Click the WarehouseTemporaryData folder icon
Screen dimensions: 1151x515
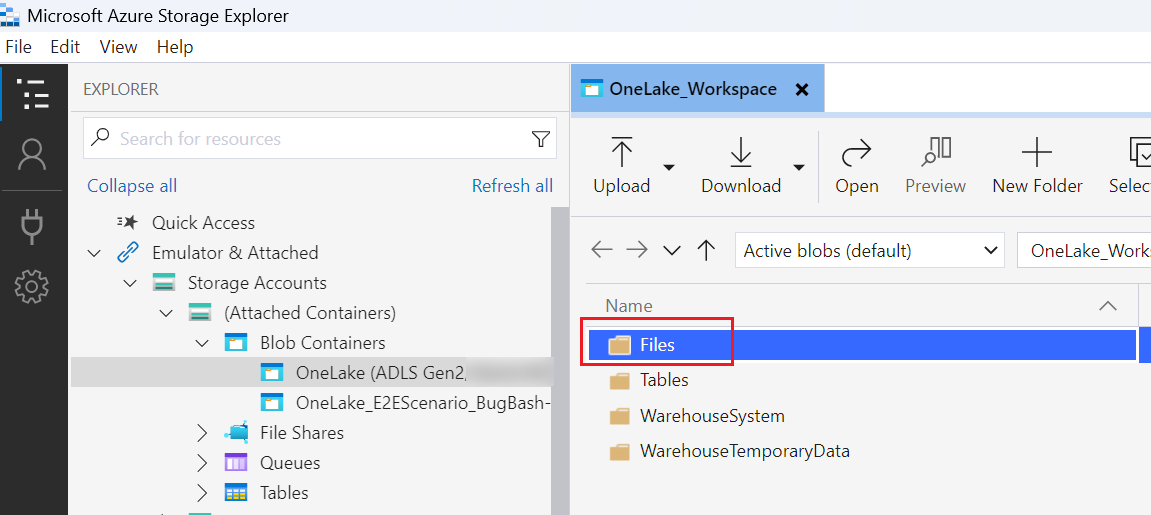click(620, 451)
